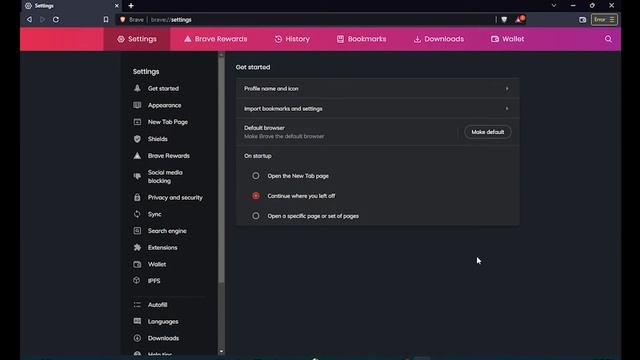This screenshot has height=360, width=640.
Task: Click Shields label in sidebar
Action: click(158, 139)
